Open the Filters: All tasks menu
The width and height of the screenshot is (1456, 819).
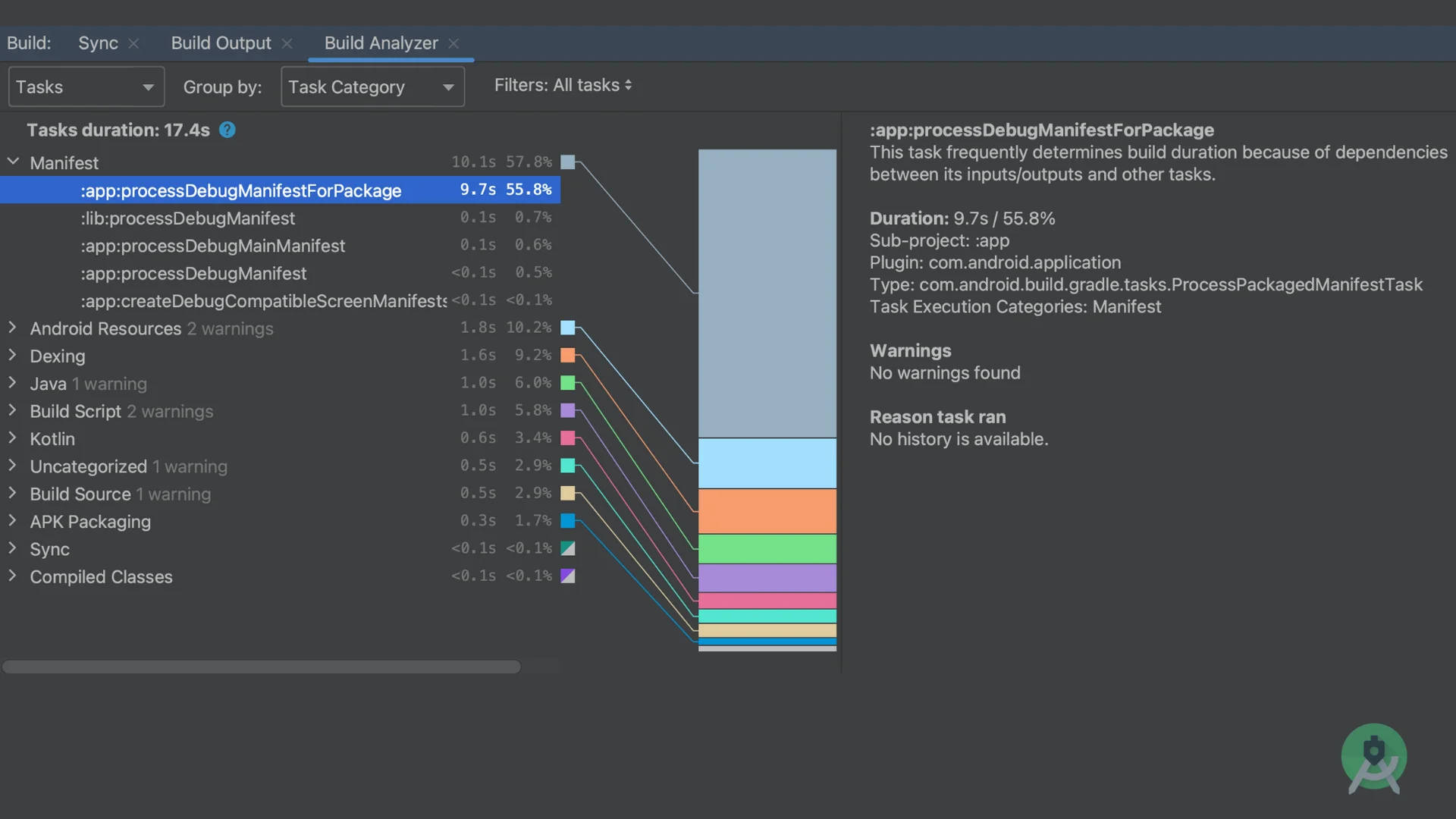pos(563,86)
